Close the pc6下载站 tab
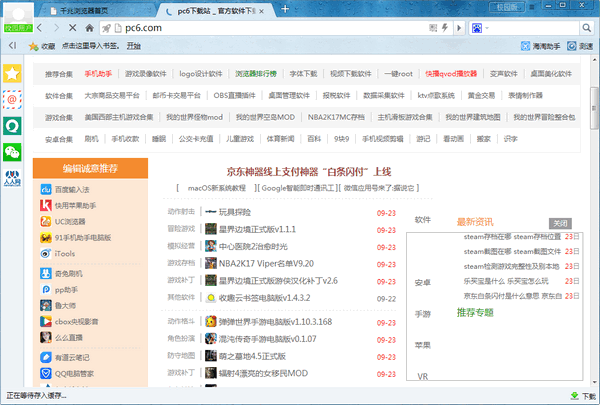The width and height of the screenshot is (600, 405). coord(261,11)
